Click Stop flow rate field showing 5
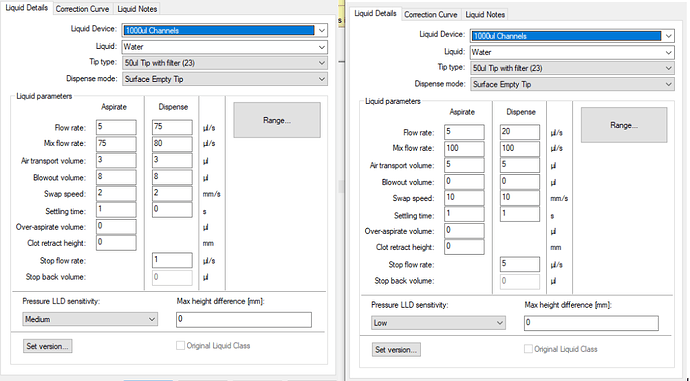Screen dimensions: 690x381 (x=520, y=264)
